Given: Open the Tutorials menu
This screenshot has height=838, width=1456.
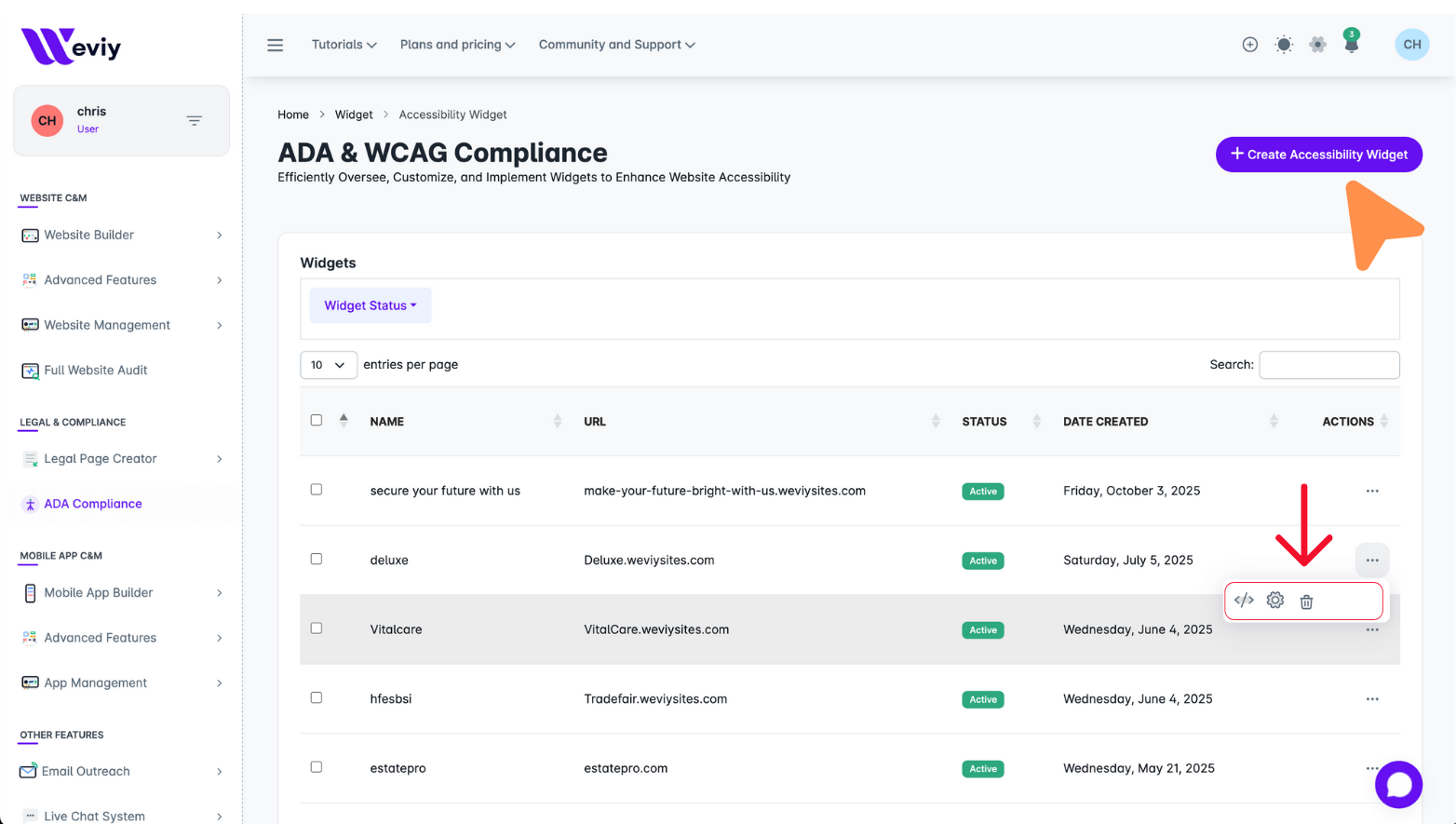Looking at the screenshot, I should pos(344,45).
